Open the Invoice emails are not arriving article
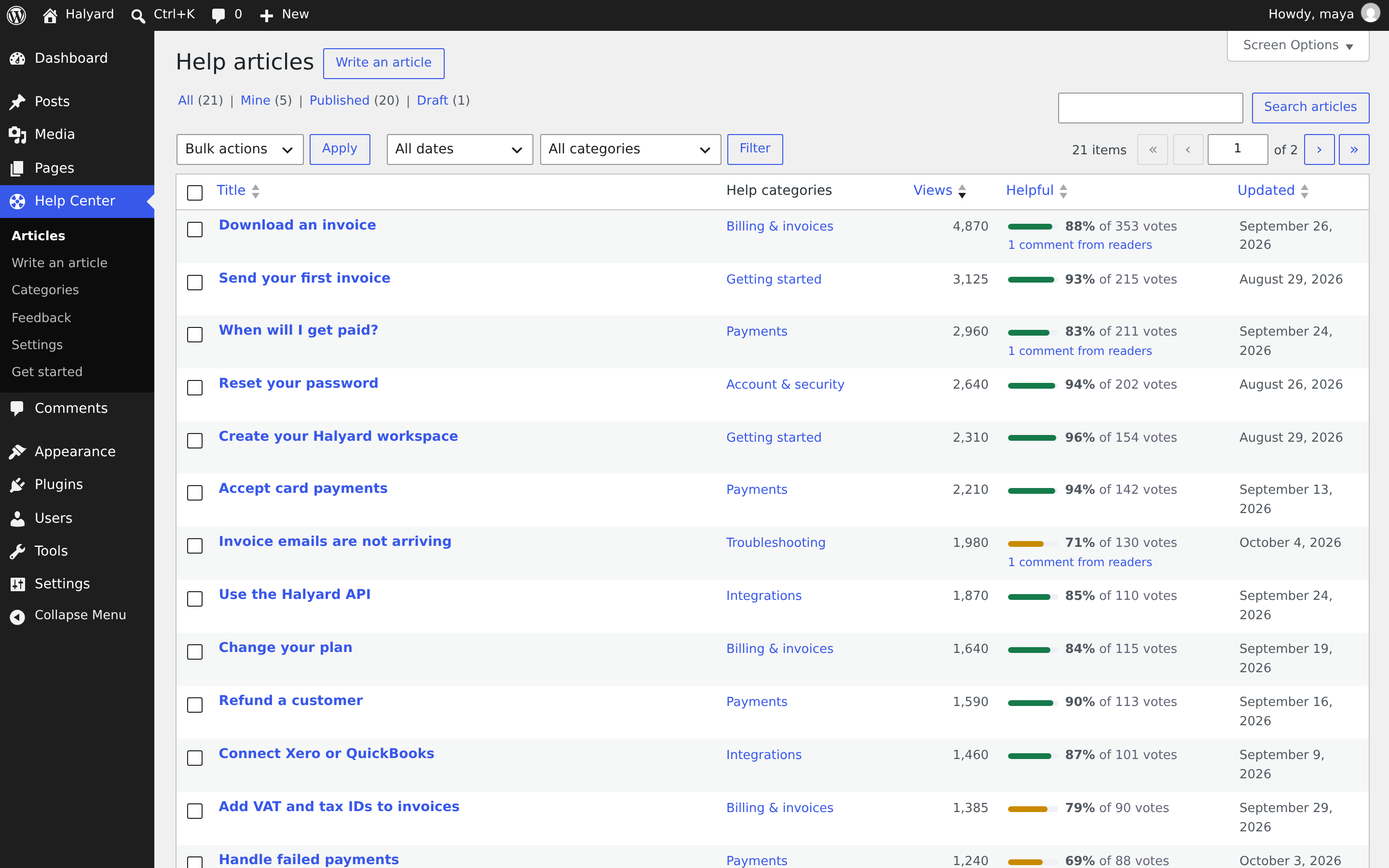 tap(335, 542)
